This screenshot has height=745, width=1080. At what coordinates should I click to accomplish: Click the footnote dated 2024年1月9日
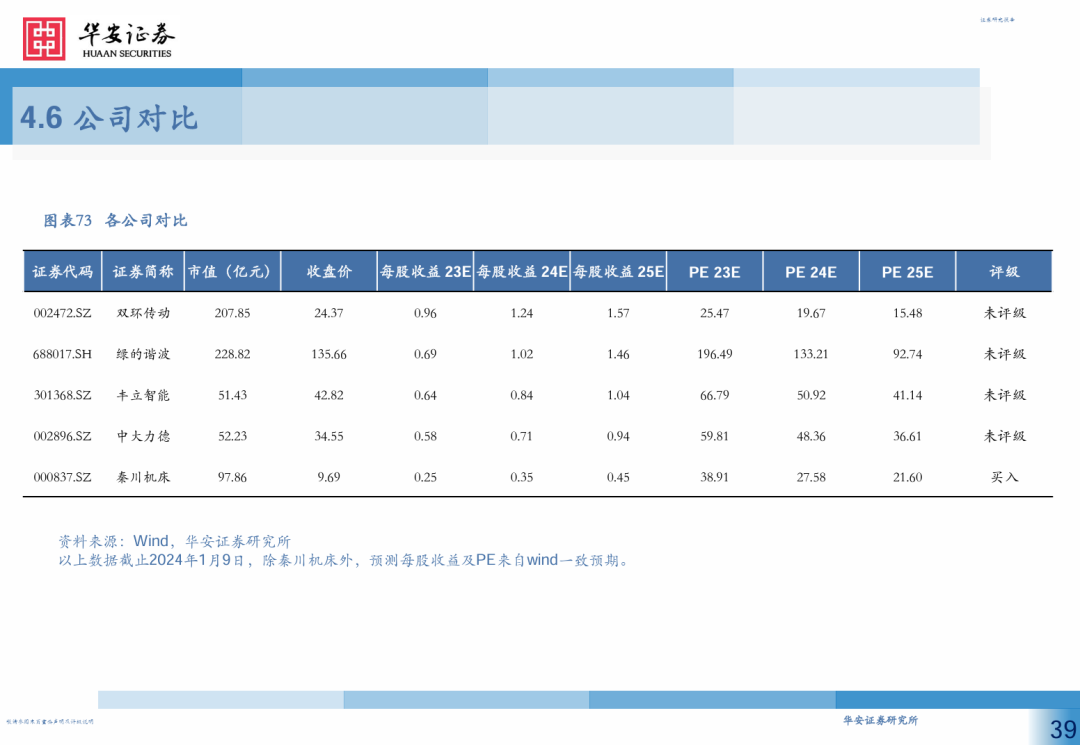[x=344, y=560]
